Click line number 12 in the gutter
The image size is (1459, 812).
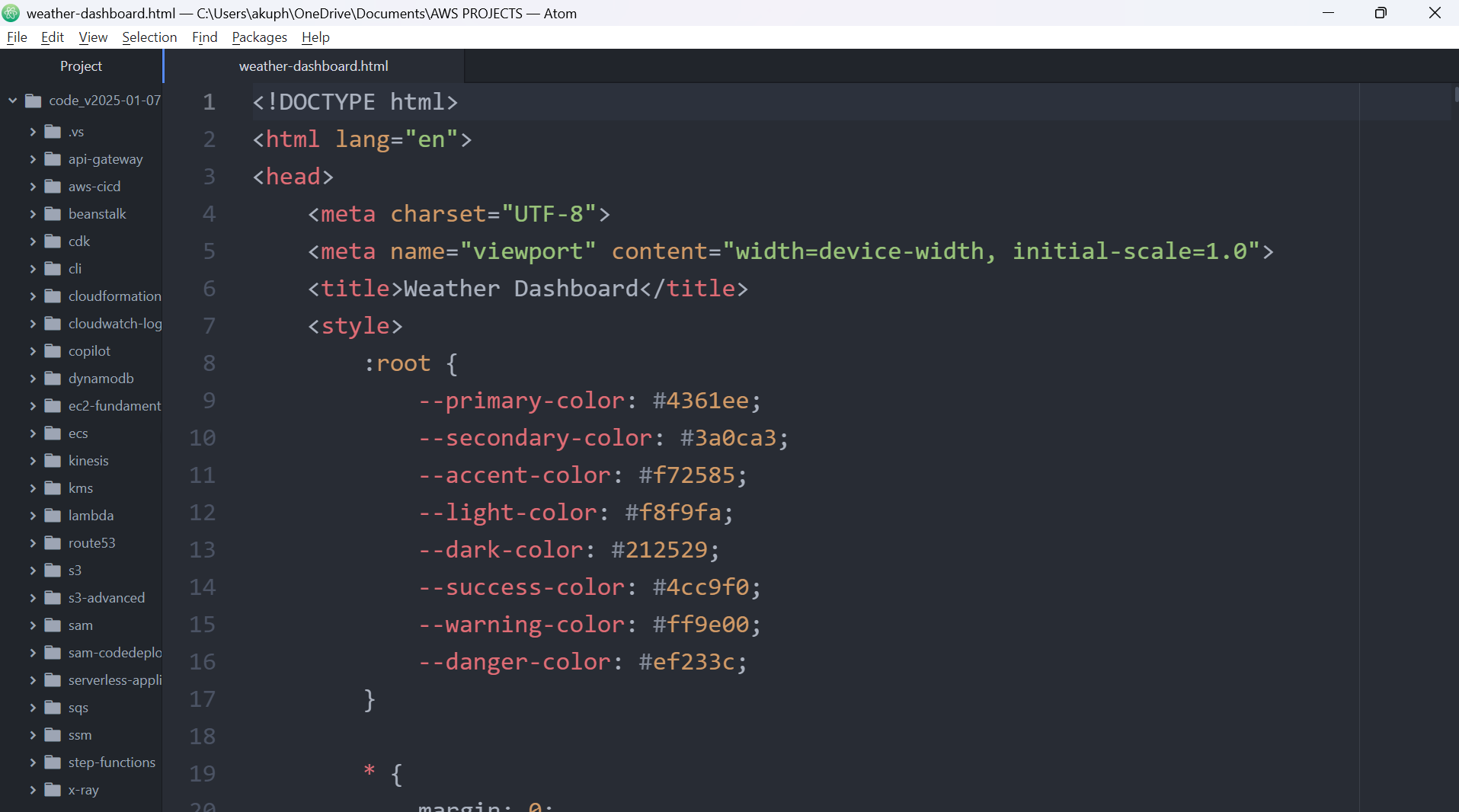click(203, 513)
